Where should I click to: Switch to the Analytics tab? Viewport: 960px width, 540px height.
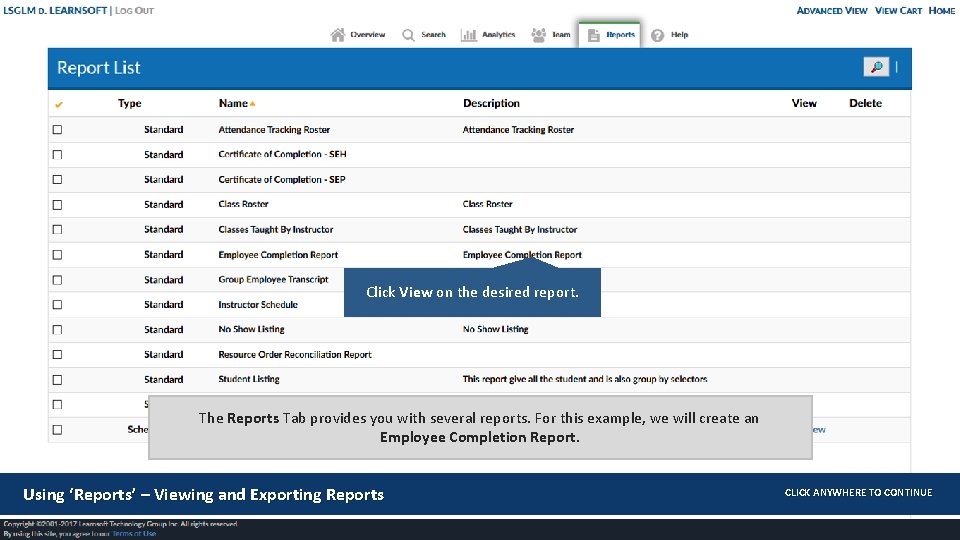498,35
